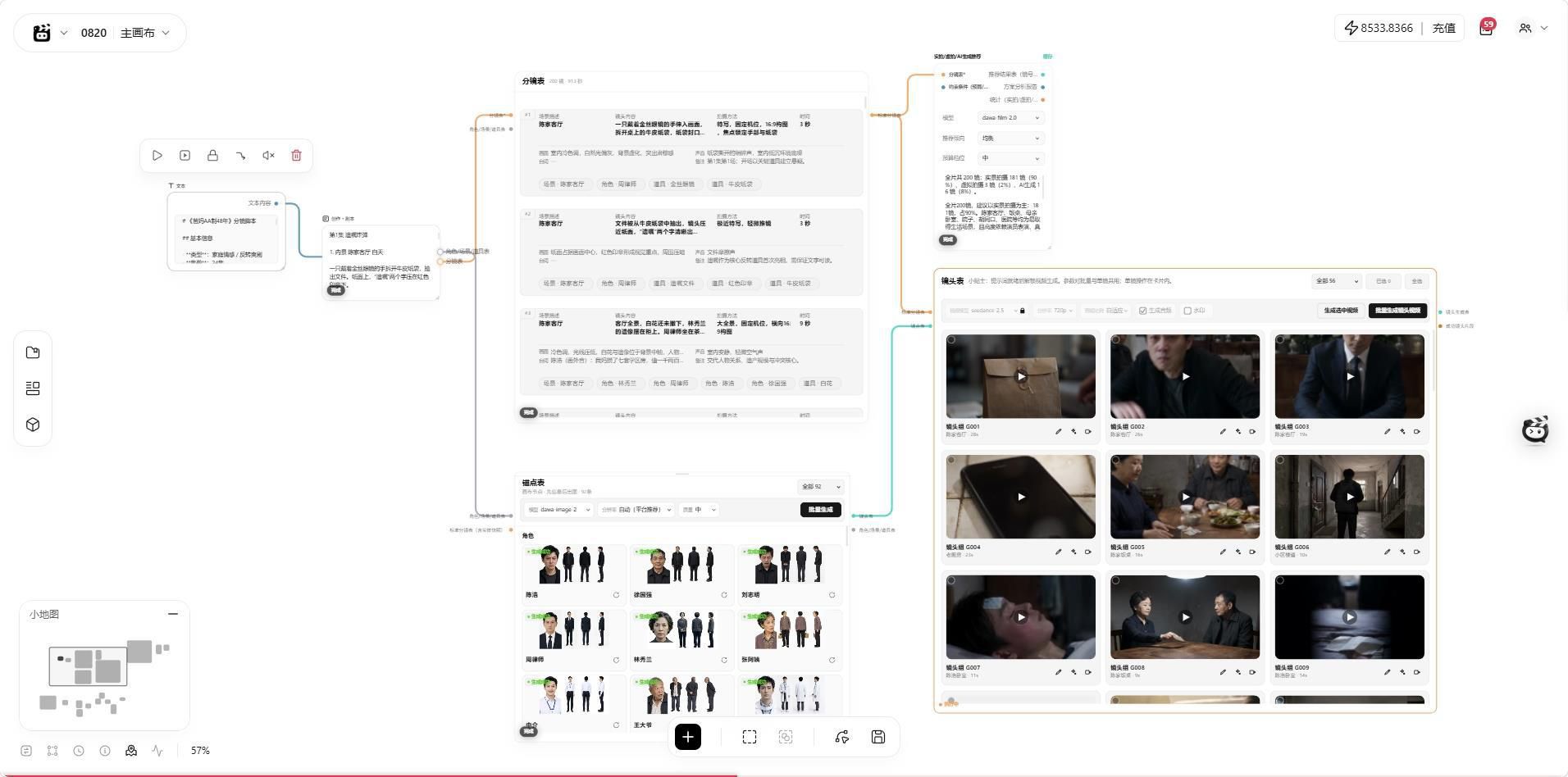Toggle the 生成音频 checkbox
This screenshot has width=1568, height=777.
[x=1142, y=311]
